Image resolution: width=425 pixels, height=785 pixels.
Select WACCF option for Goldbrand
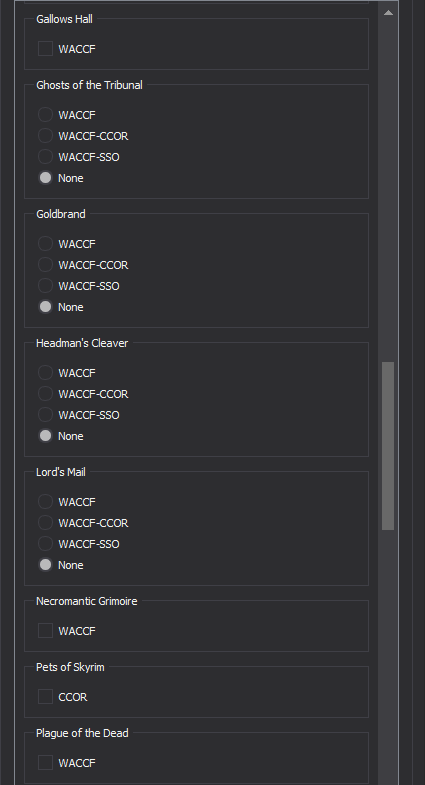click(x=46, y=244)
